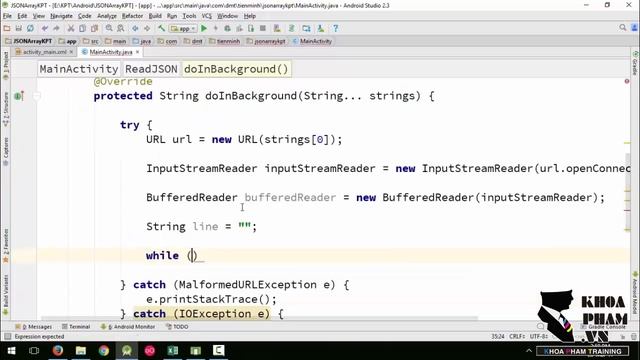Click the MainActivity code breadcrumb label

[x=79, y=69]
